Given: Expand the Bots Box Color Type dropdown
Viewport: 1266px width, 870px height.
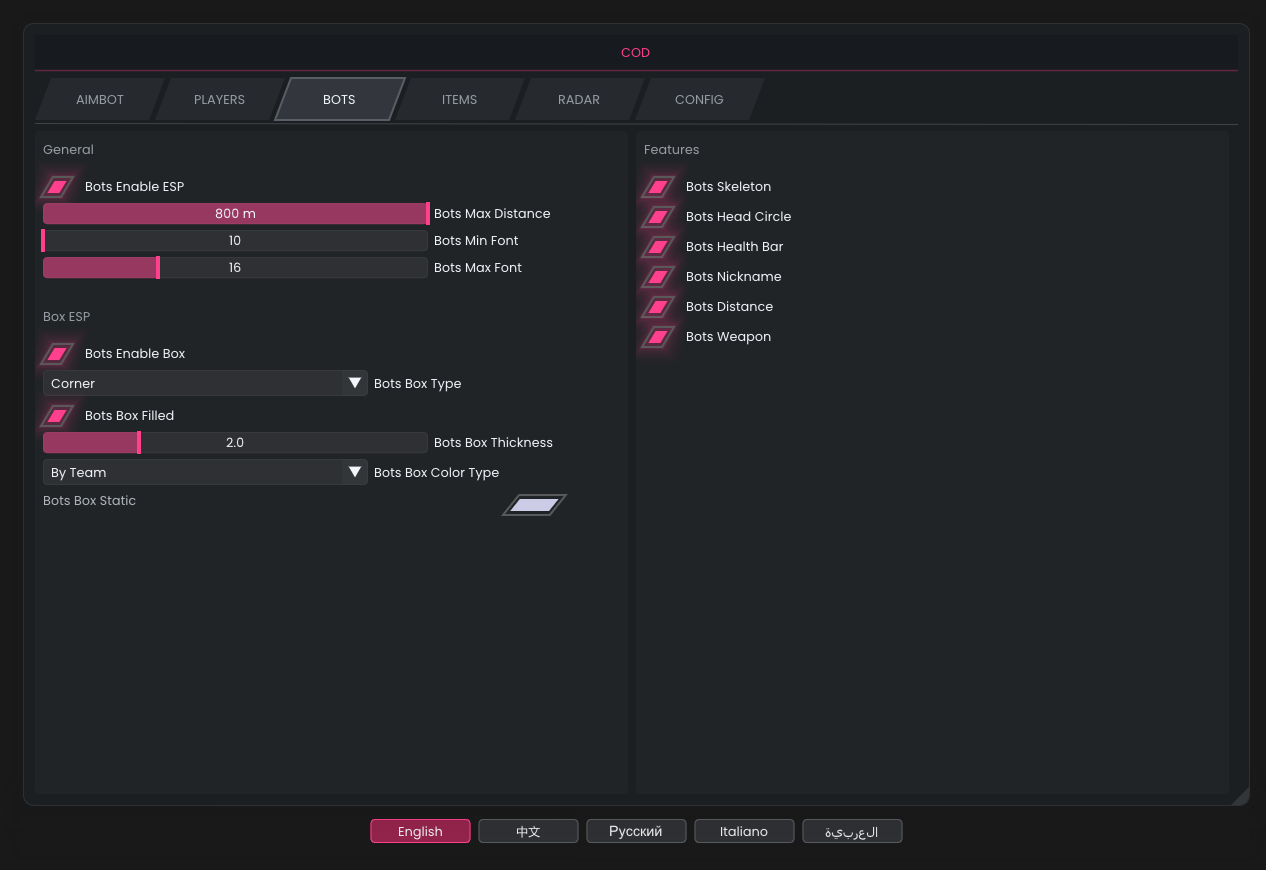Looking at the screenshot, I should (x=205, y=473).
